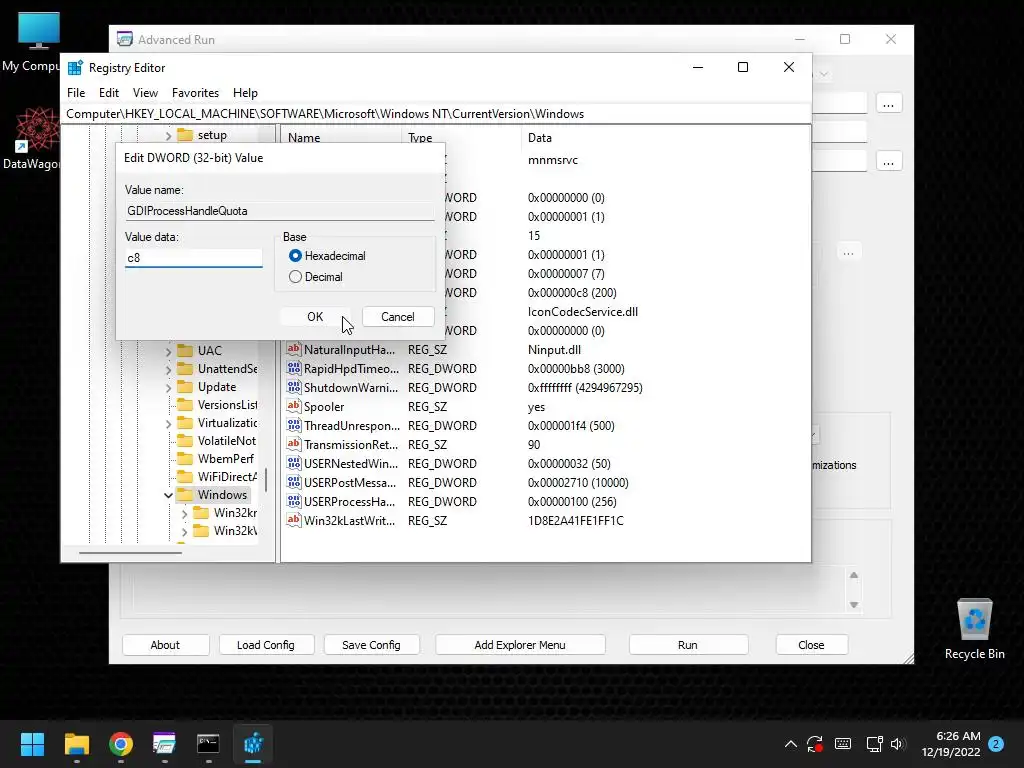Select the VersionsList folder icon
1024x768 pixels.
point(185,404)
